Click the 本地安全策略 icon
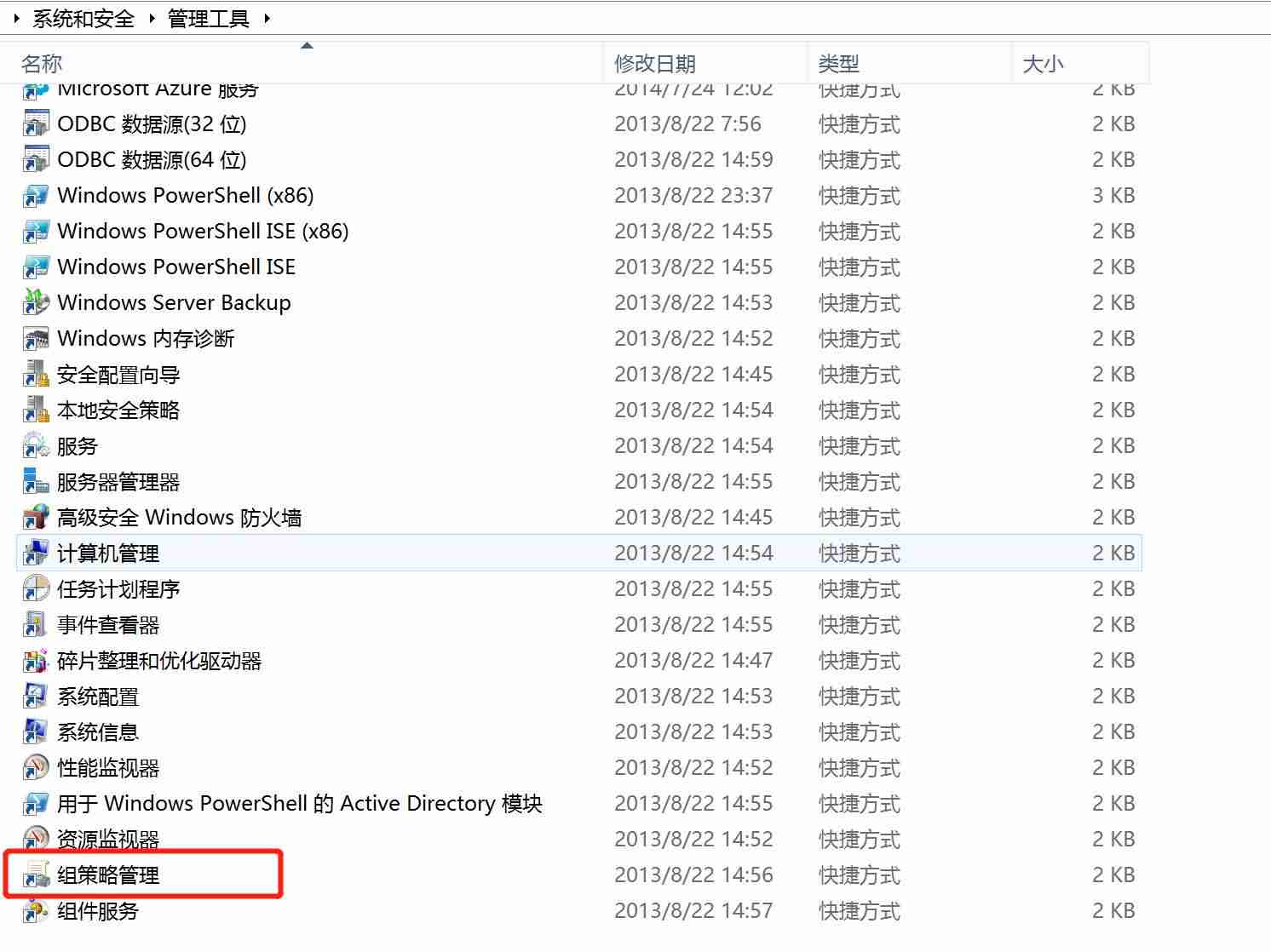The width and height of the screenshot is (1271, 952). click(36, 410)
